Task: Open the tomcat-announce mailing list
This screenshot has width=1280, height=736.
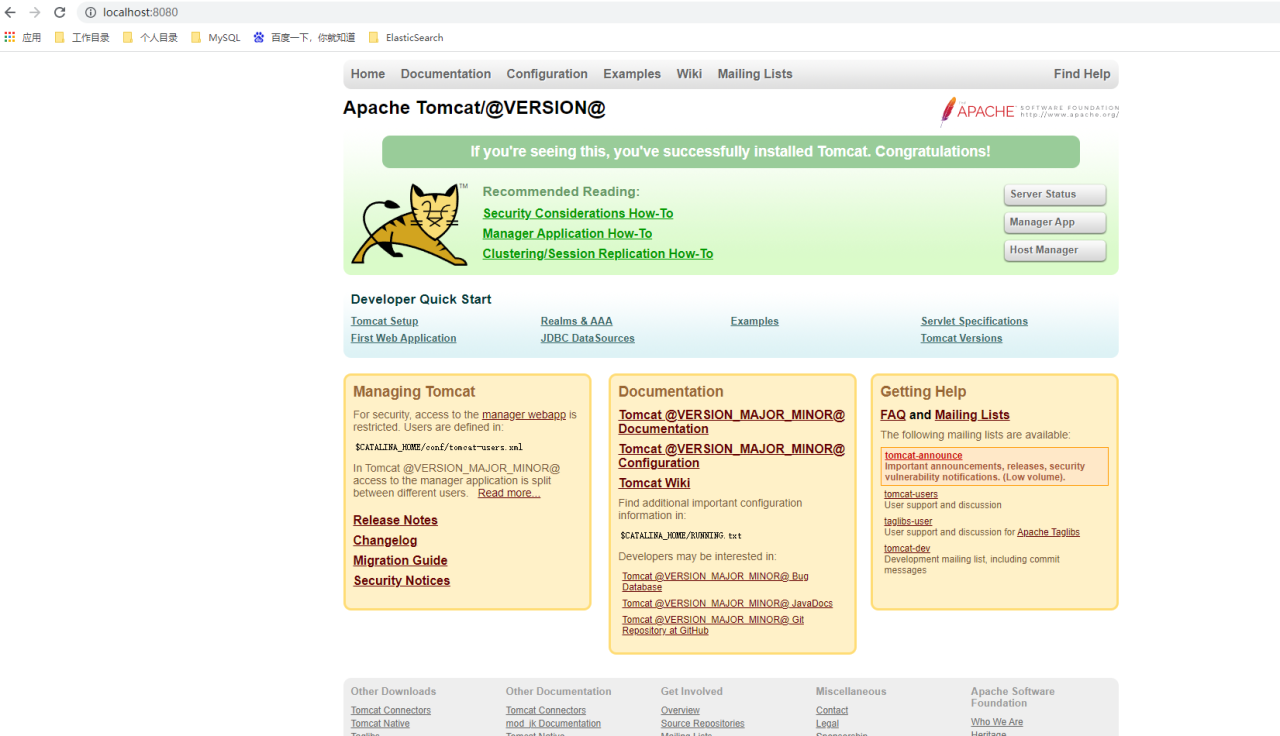Action: pos(923,455)
